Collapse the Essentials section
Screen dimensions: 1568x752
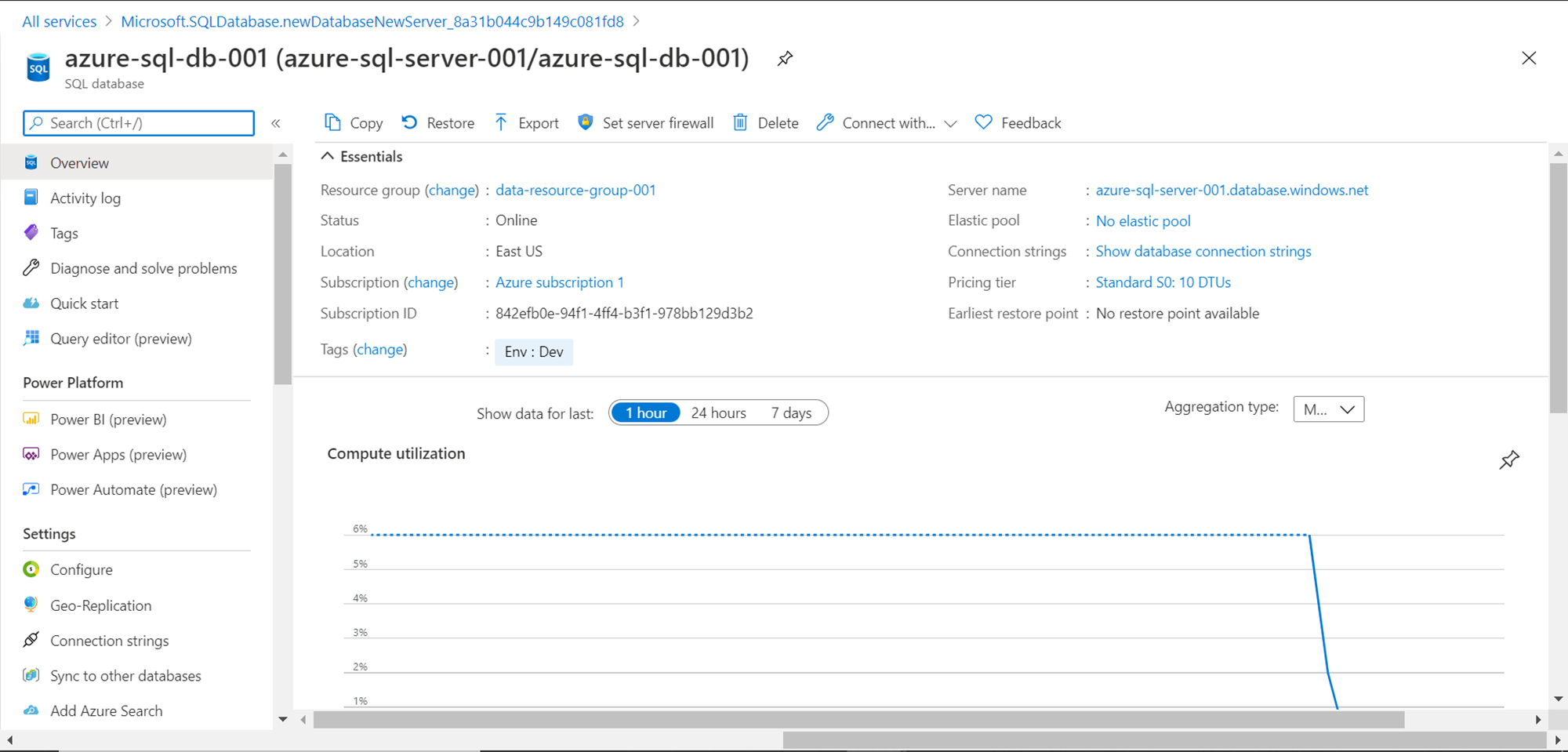click(x=328, y=156)
